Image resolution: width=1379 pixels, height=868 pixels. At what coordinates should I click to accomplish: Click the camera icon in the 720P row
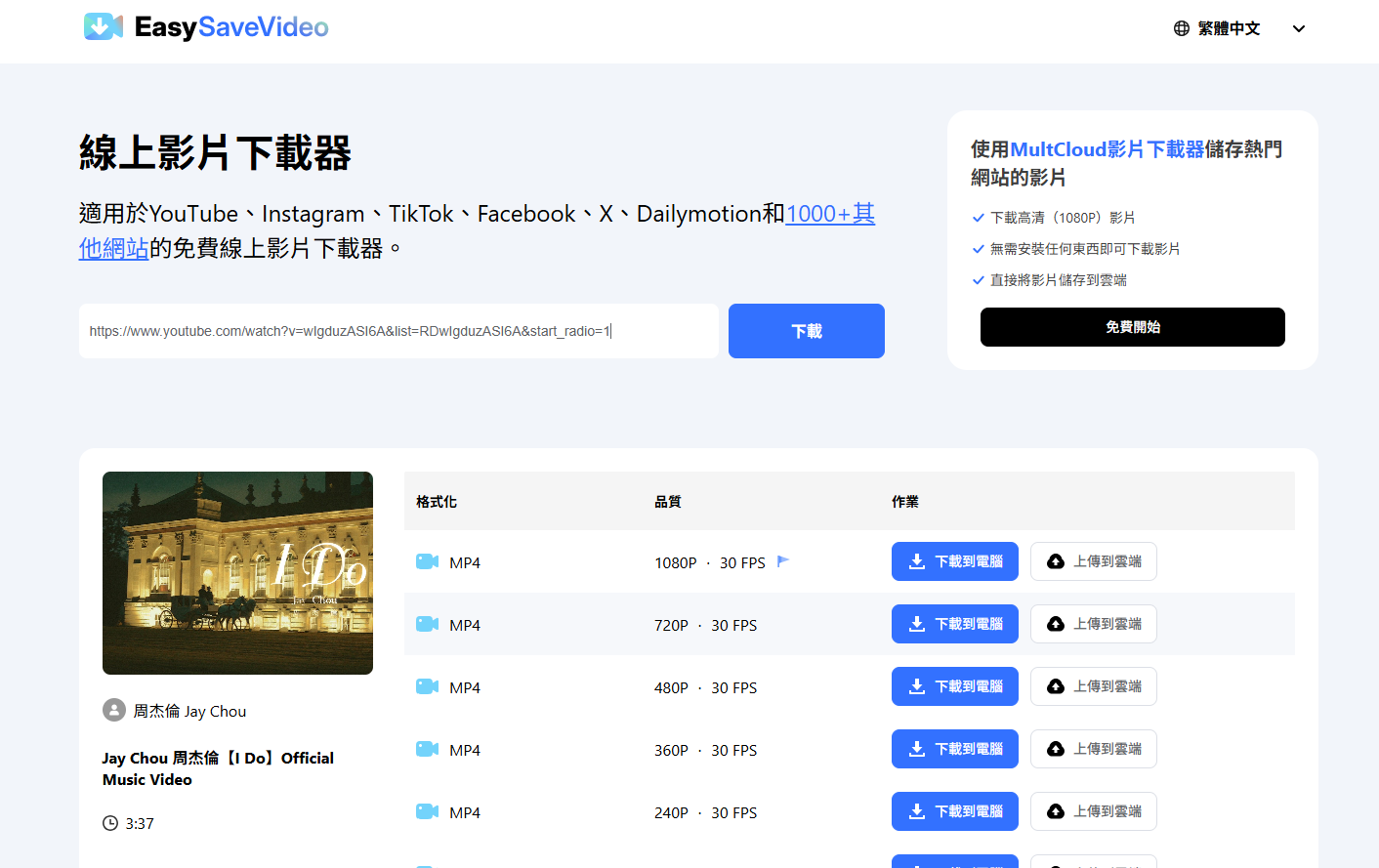pyautogui.click(x=428, y=624)
